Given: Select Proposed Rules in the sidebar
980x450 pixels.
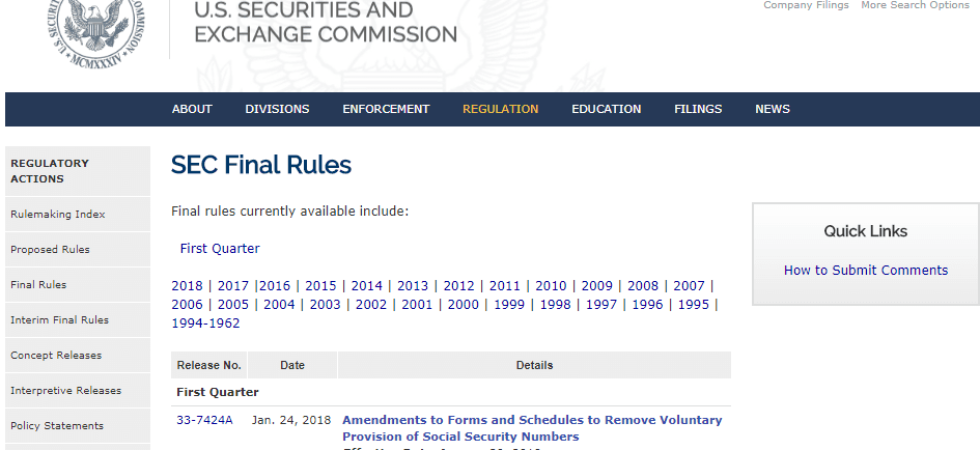Looking at the screenshot, I should click(x=50, y=249).
